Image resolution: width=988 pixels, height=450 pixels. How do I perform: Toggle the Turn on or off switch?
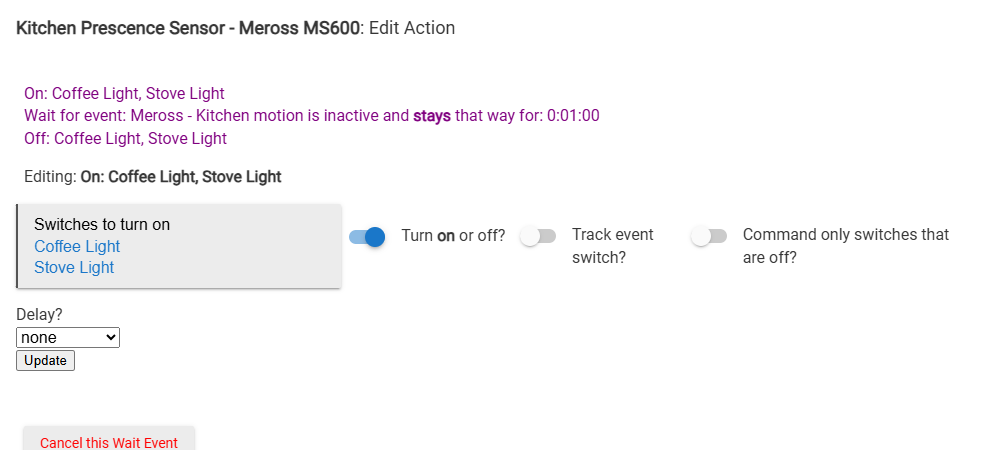(x=367, y=237)
